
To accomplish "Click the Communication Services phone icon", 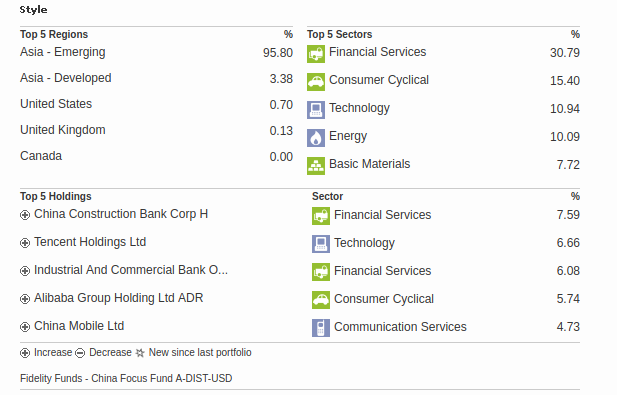I will point(321,328).
